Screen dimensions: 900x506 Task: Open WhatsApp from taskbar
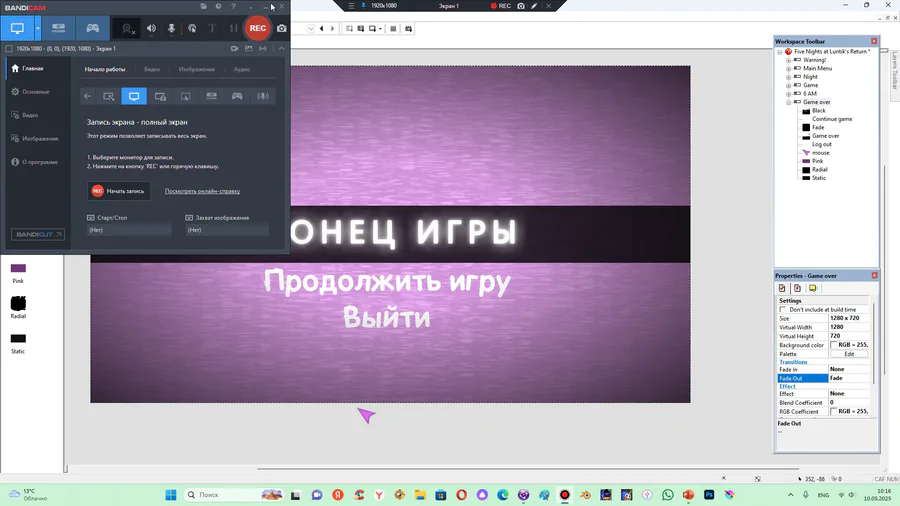668,495
